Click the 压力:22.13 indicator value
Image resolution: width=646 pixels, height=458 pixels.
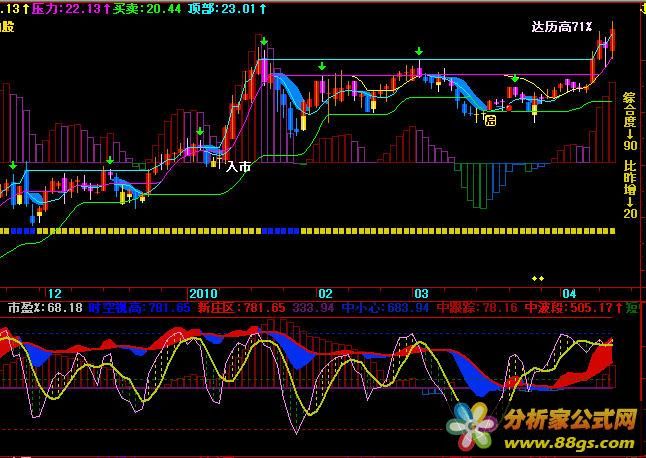tap(70, 9)
